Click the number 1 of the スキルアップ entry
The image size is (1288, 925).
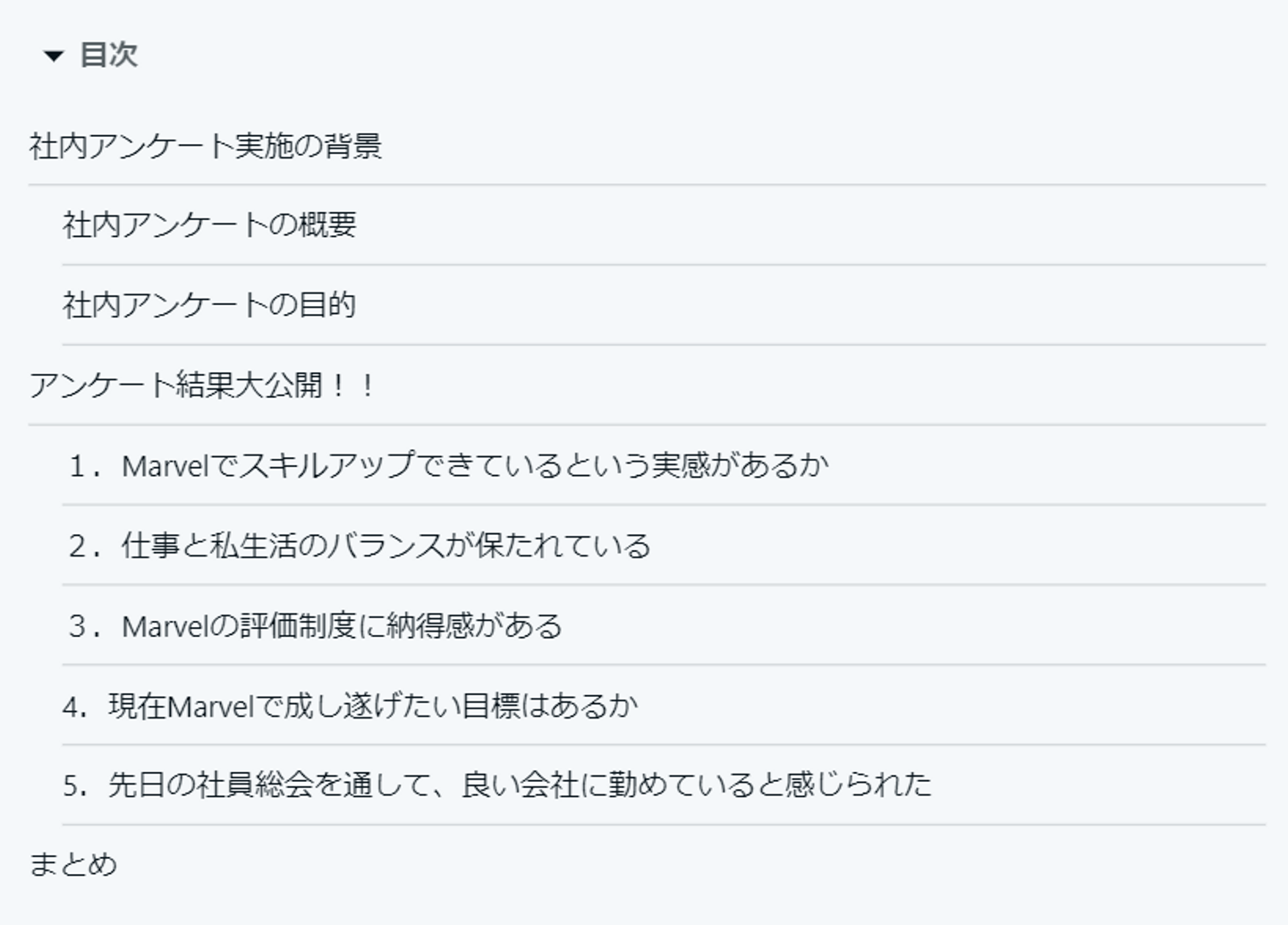coord(78,466)
